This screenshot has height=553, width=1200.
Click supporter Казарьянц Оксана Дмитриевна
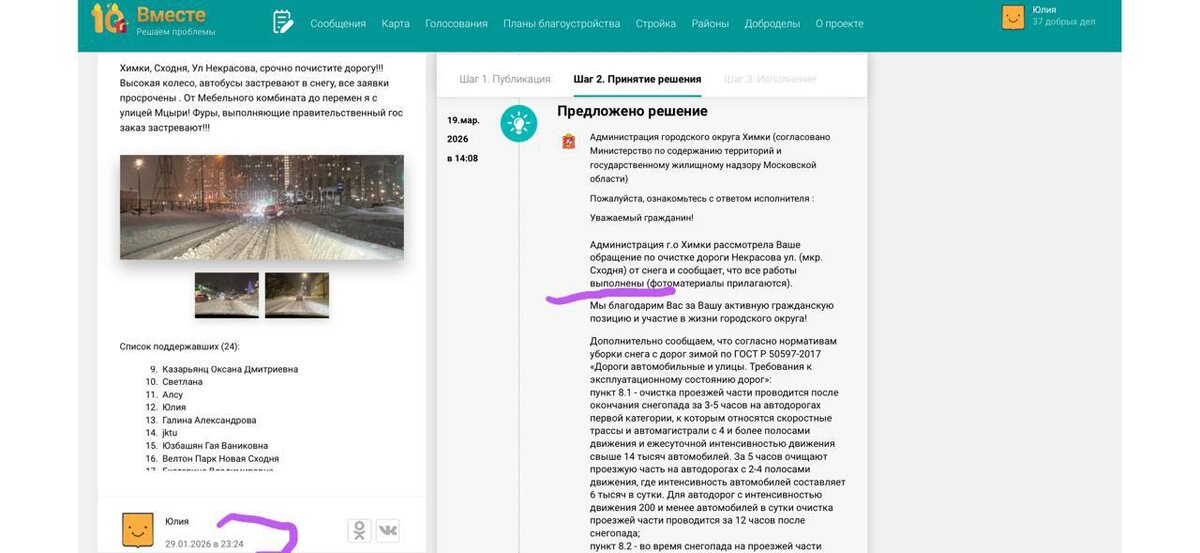click(x=229, y=369)
